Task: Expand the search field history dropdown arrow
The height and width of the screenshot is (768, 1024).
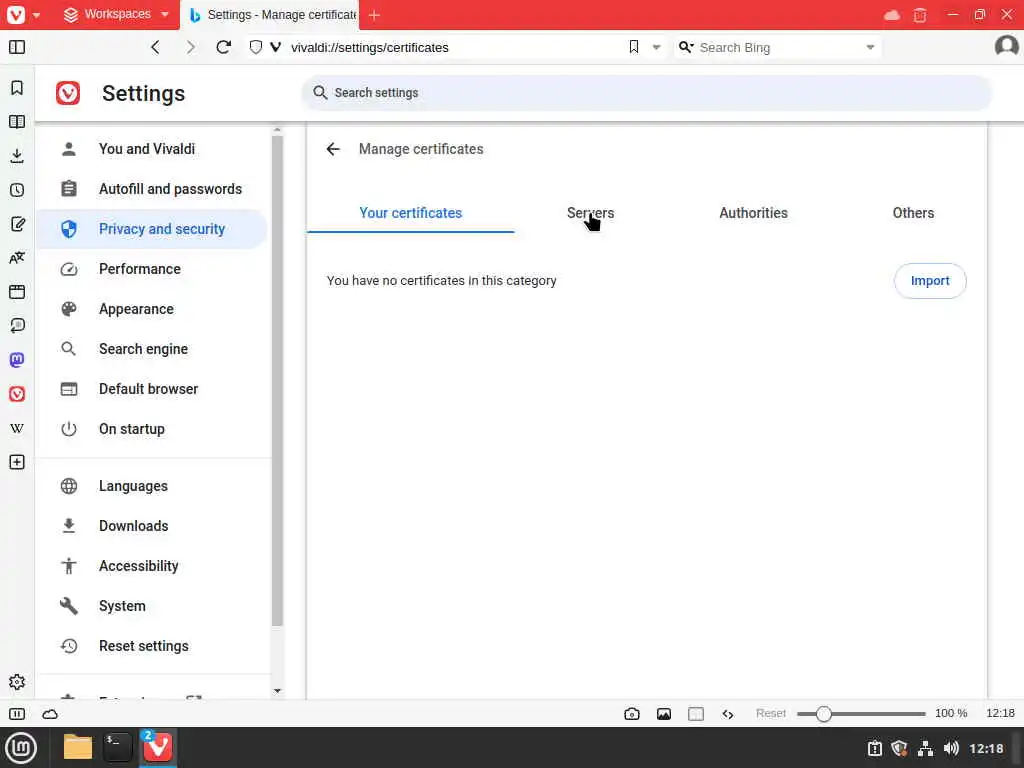Action: (x=870, y=47)
